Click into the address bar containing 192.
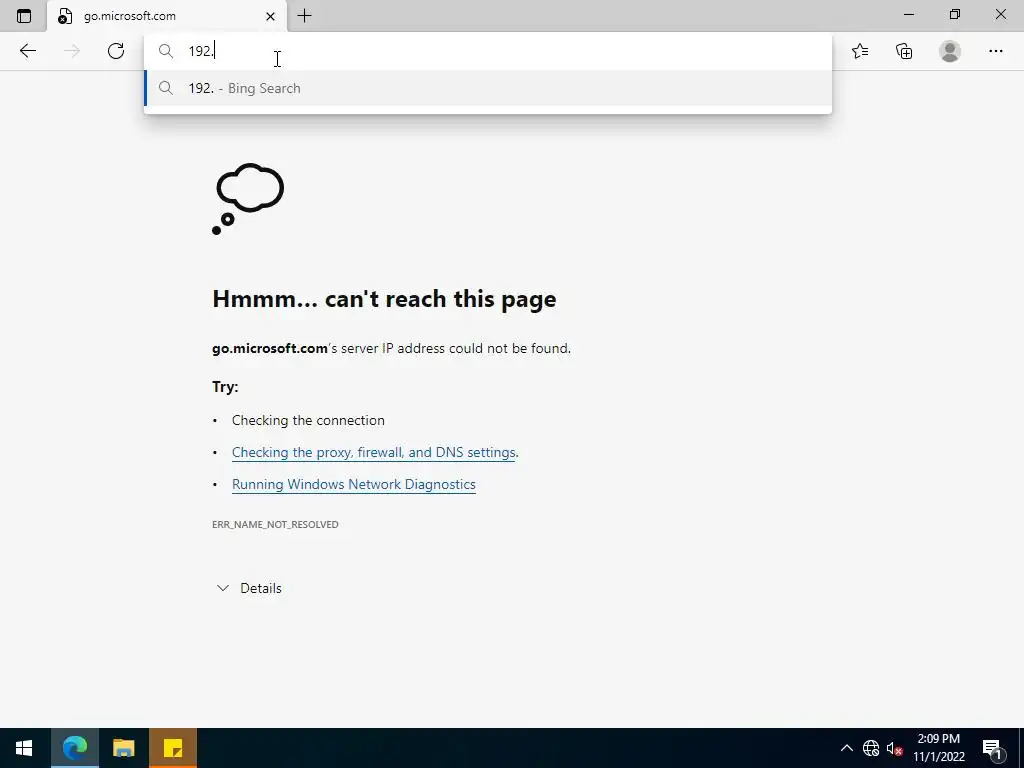Image resolution: width=1024 pixels, height=768 pixels. pyautogui.click(x=488, y=51)
